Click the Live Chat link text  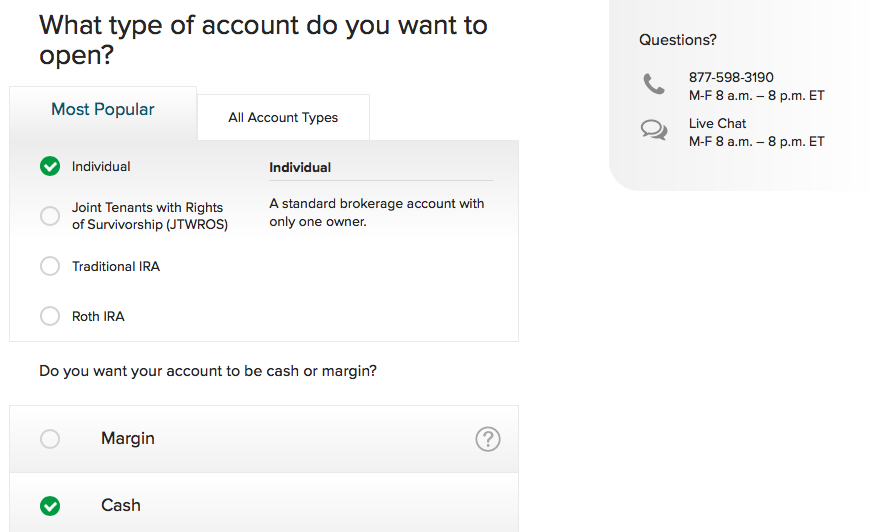click(717, 124)
